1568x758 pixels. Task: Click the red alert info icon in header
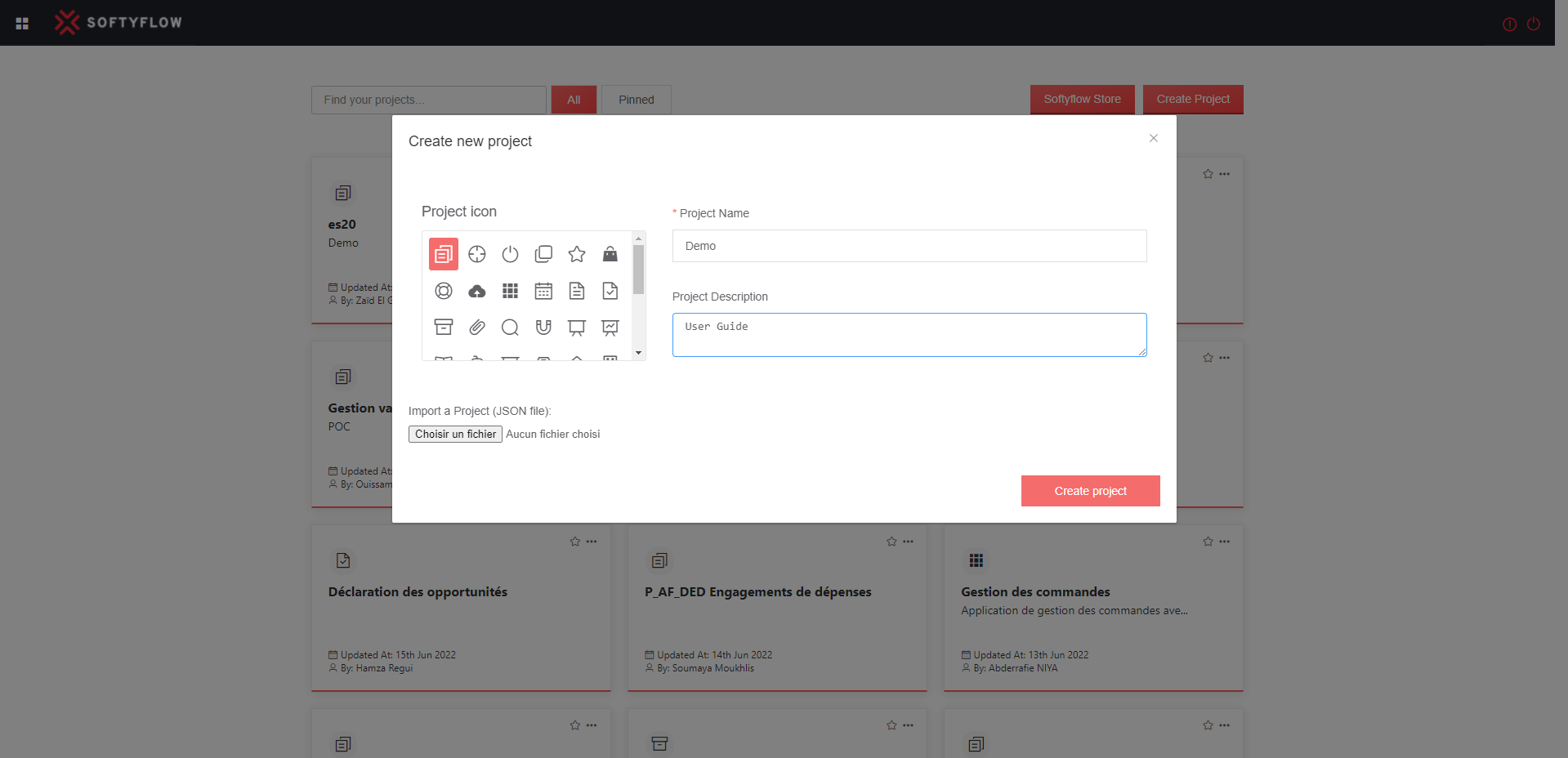click(x=1510, y=25)
